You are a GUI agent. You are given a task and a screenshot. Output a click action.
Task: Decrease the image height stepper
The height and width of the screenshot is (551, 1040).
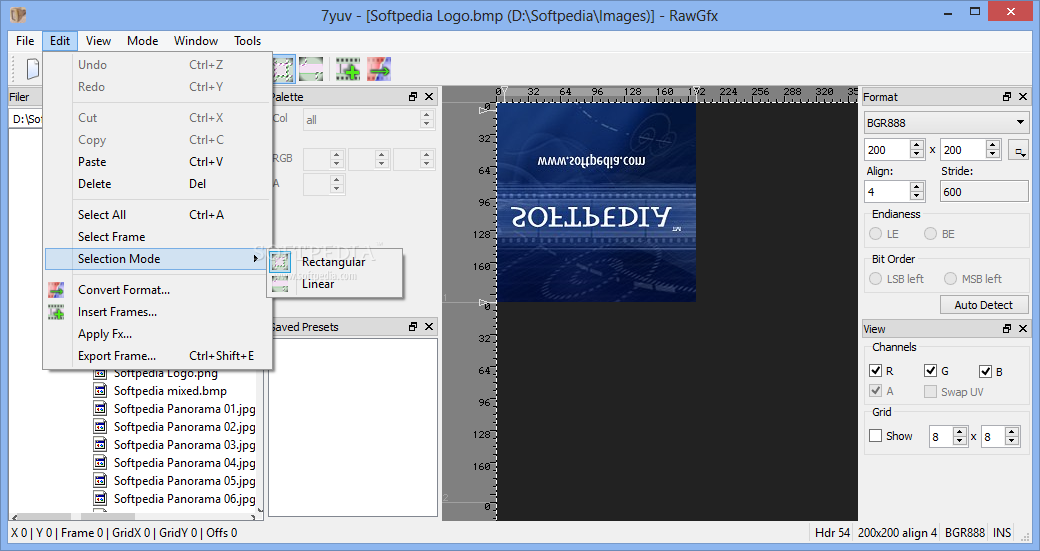click(x=992, y=154)
